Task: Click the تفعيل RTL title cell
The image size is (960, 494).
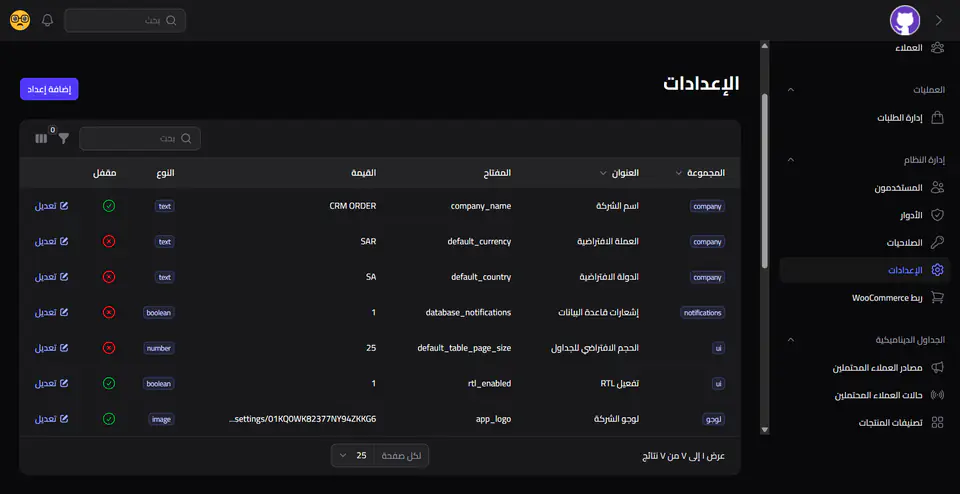Action: [x=620, y=384]
